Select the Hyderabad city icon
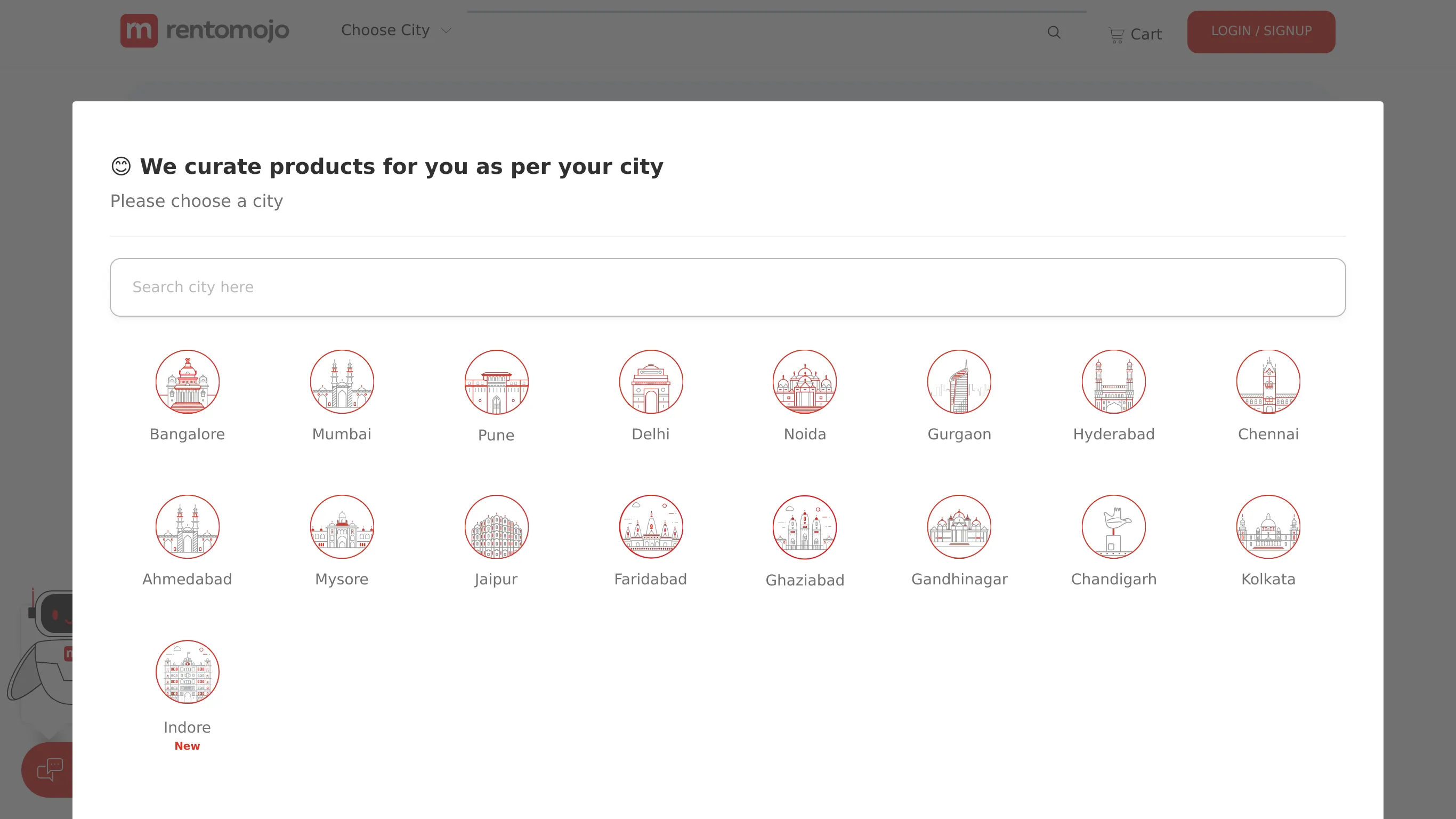The image size is (1456, 819). click(x=1113, y=382)
